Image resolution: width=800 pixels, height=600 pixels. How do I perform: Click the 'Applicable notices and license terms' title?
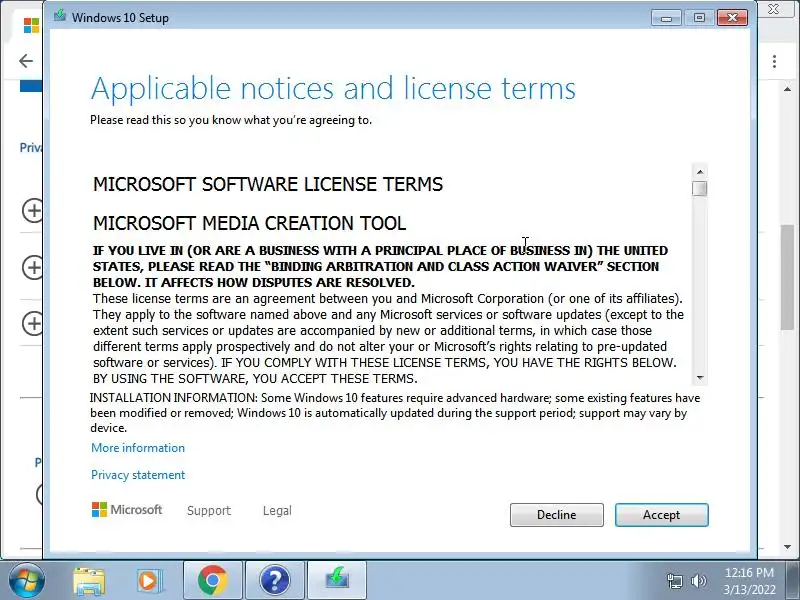pos(333,88)
